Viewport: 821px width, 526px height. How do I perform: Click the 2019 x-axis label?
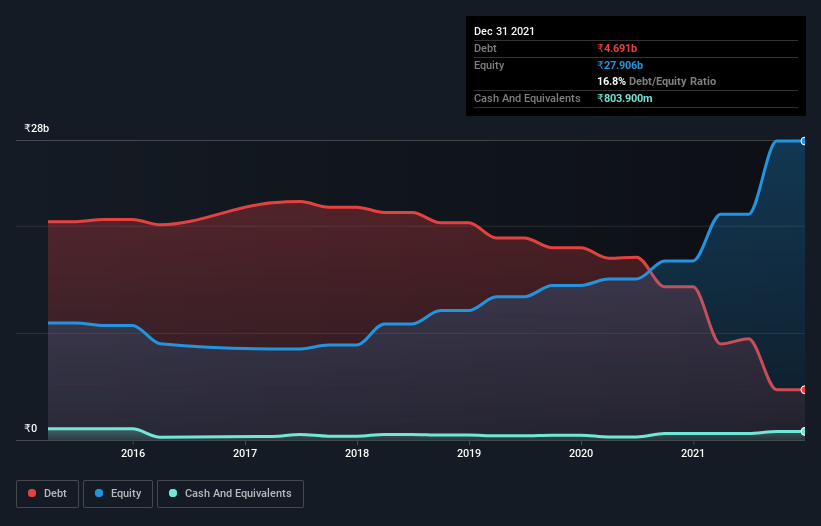pos(469,453)
